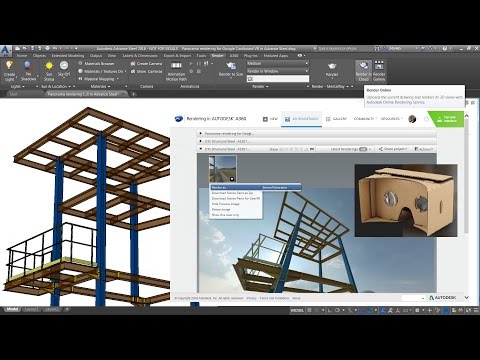The image size is (480, 360).
Task: Open the Materials Browser
Action: click(x=96, y=63)
